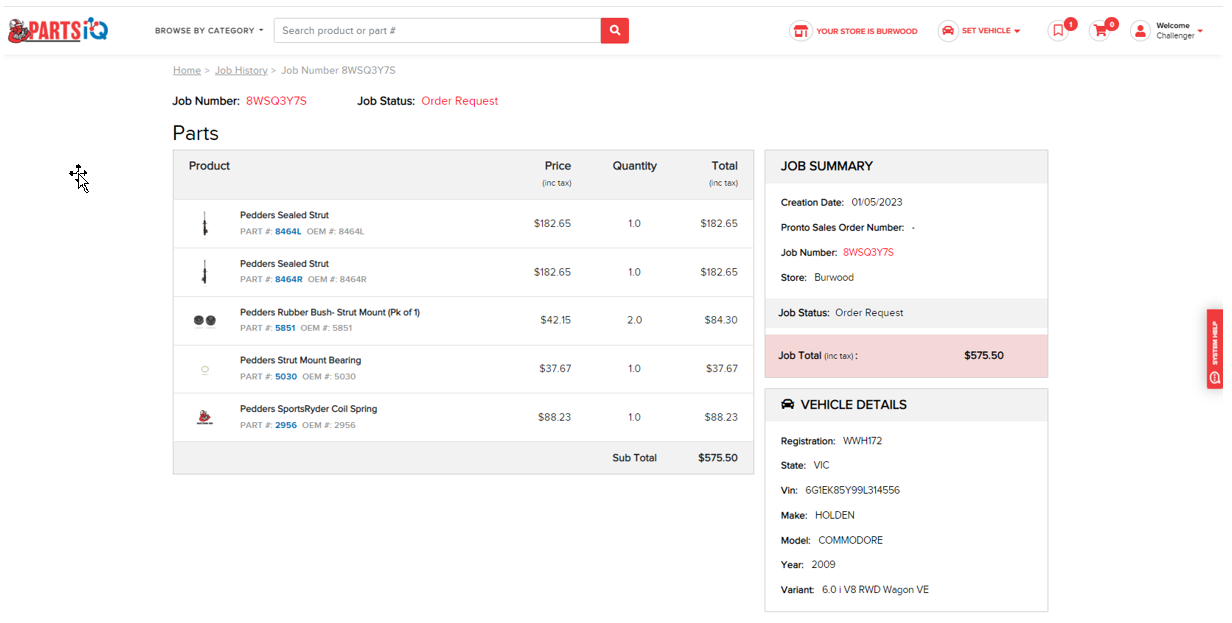Click the Job Total $575.50 value
Viewport: 1232px width, 623px height.
pos(983,355)
